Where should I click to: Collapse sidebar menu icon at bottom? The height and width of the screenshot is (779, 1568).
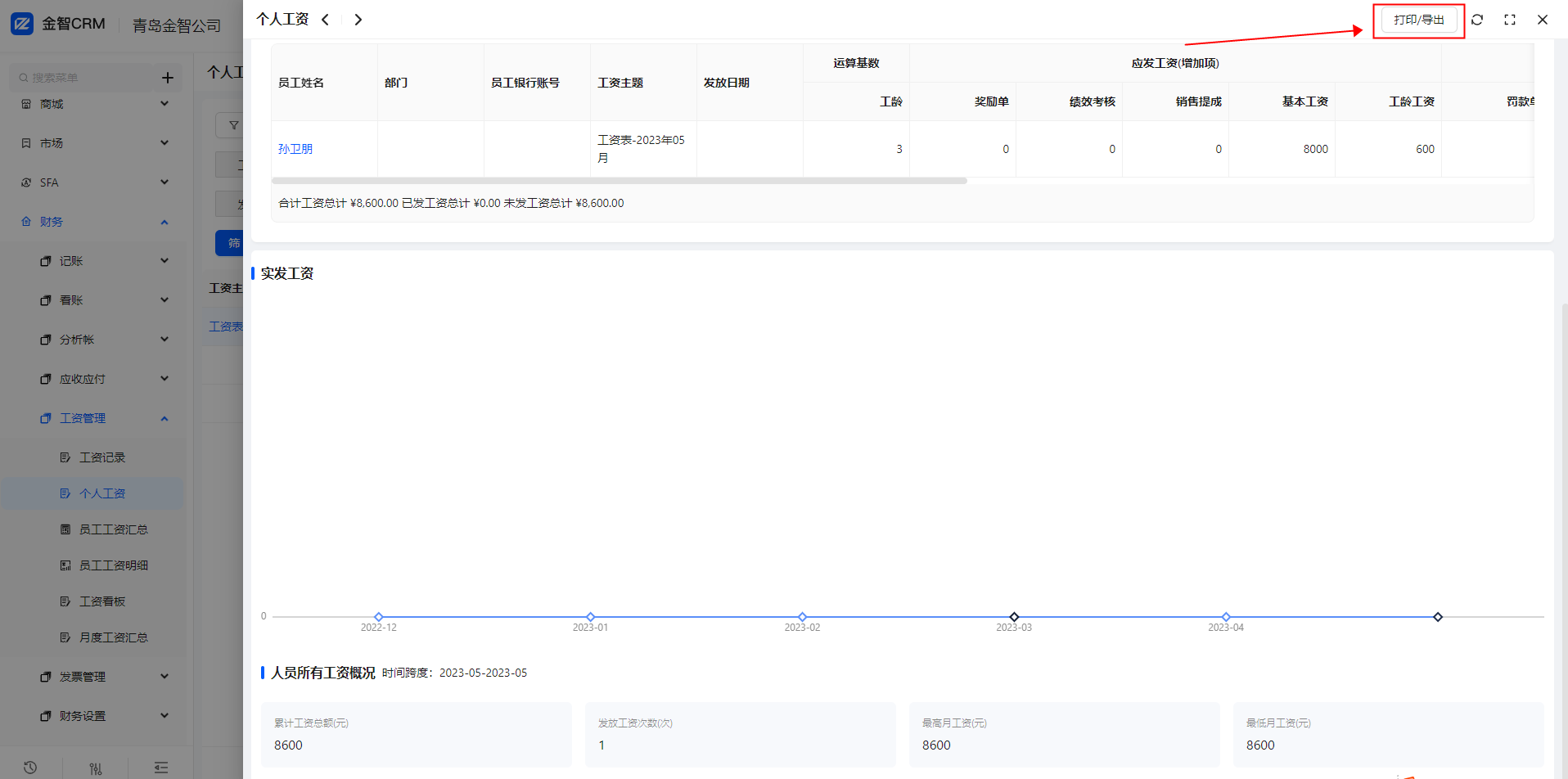161,768
